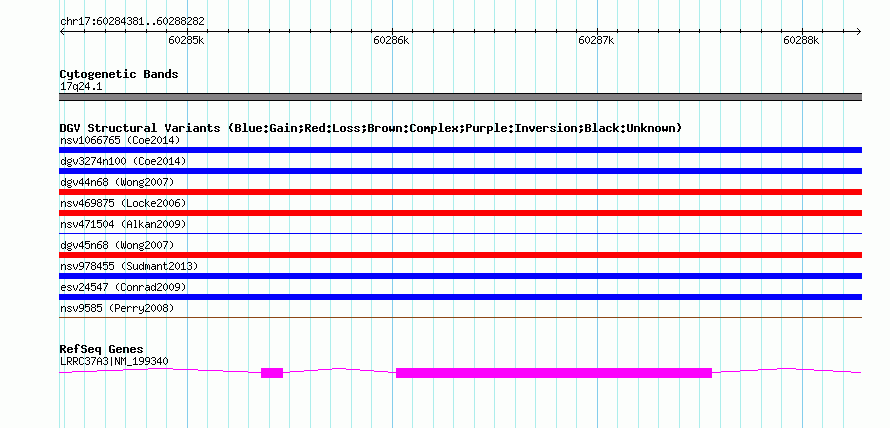Screen dimensions: 890x428
Task: Click the 60286k ruler tick label
Action: (x=391, y=40)
